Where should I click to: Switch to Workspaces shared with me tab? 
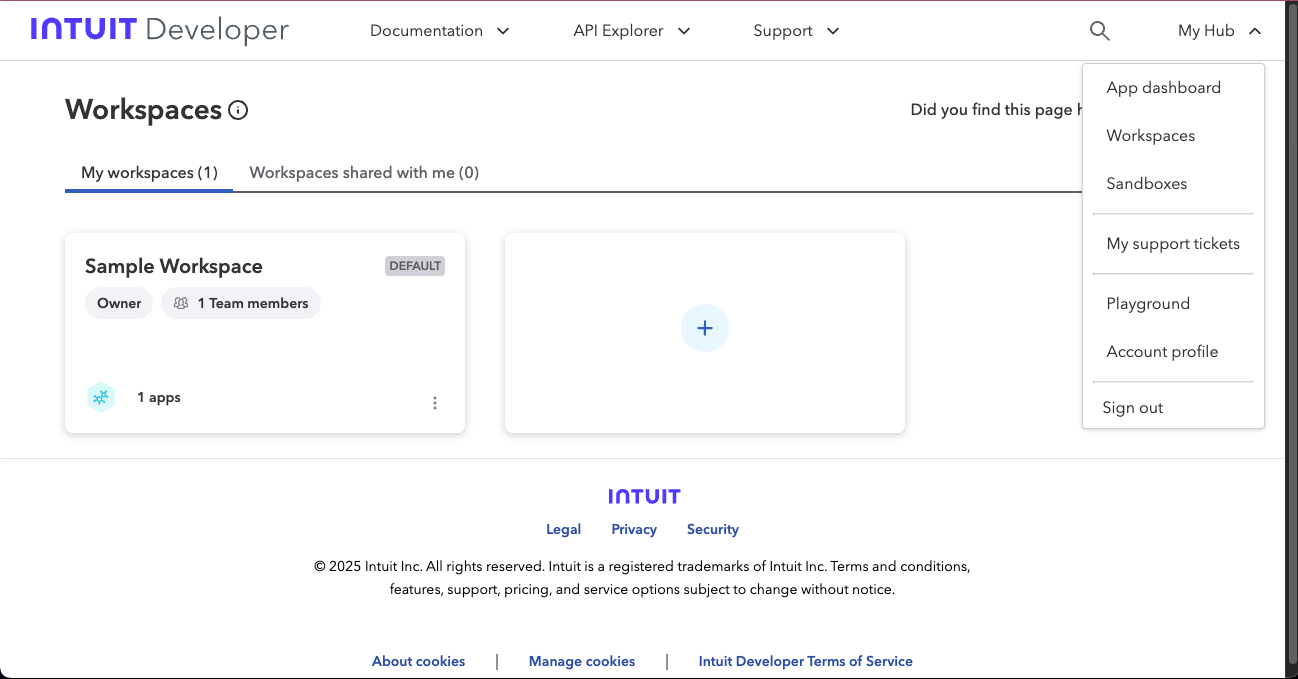[x=364, y=173]
